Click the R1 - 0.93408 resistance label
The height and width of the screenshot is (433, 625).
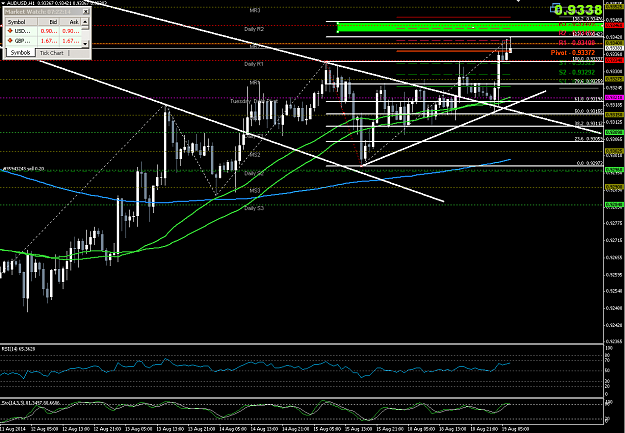point(577,43)
